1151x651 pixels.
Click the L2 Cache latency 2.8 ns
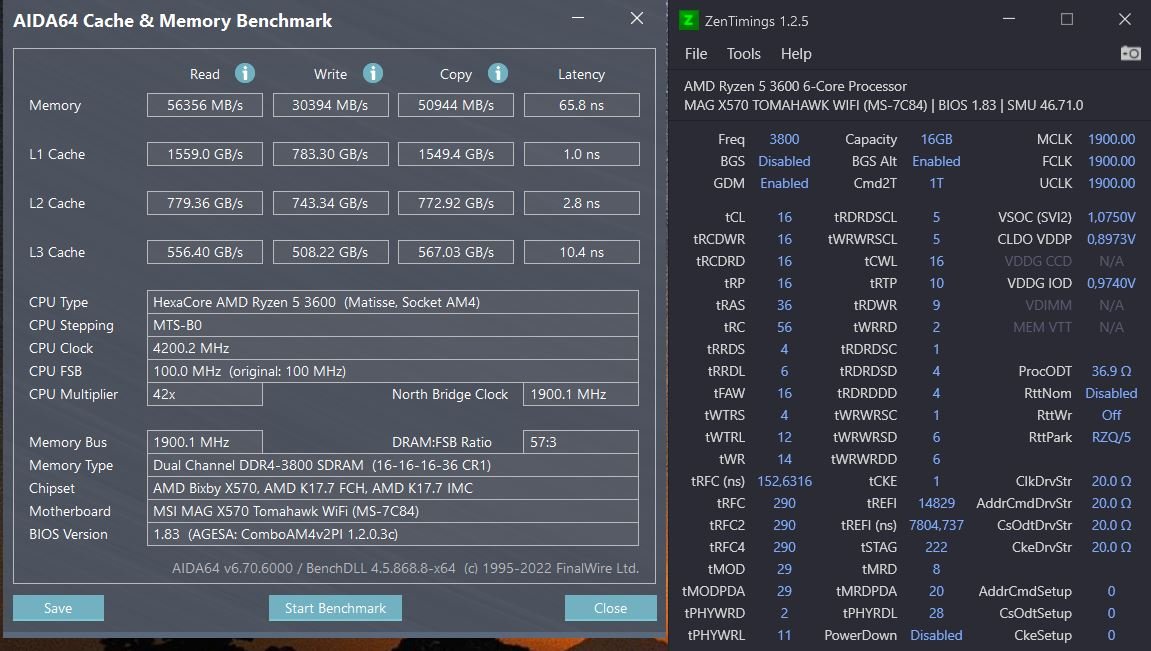(581, 203)
